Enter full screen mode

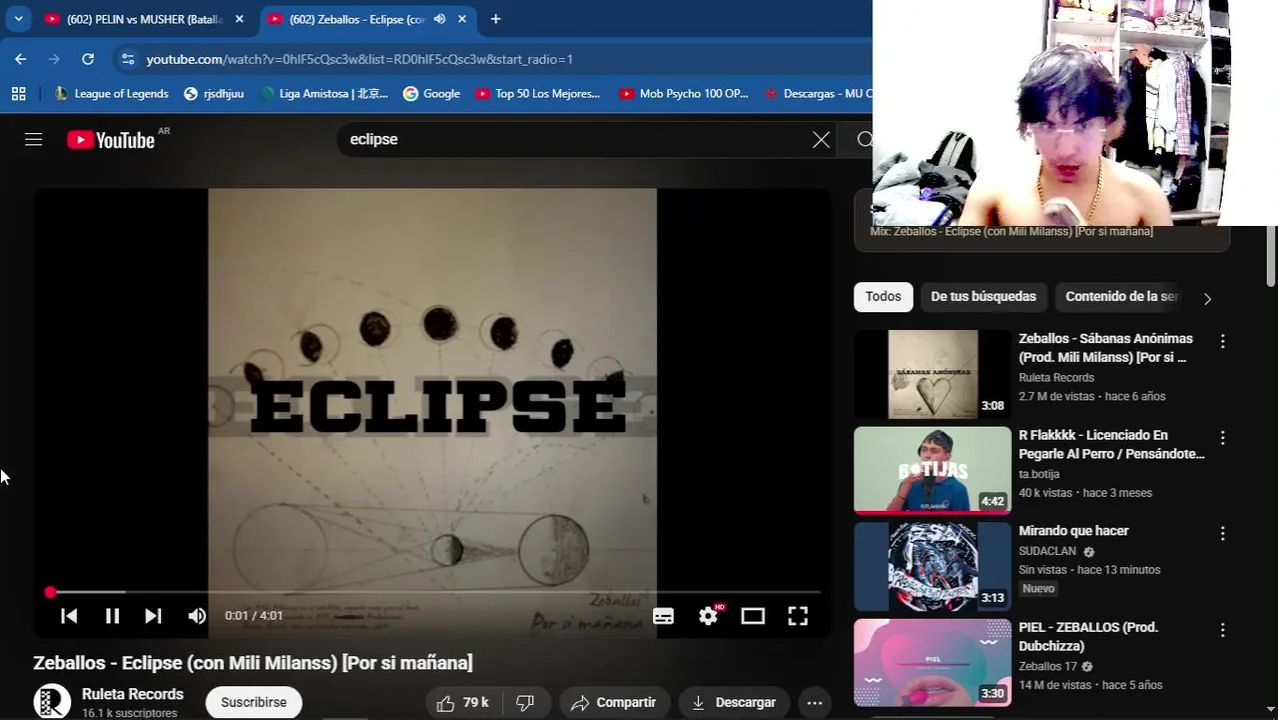(x=798, y=616)
